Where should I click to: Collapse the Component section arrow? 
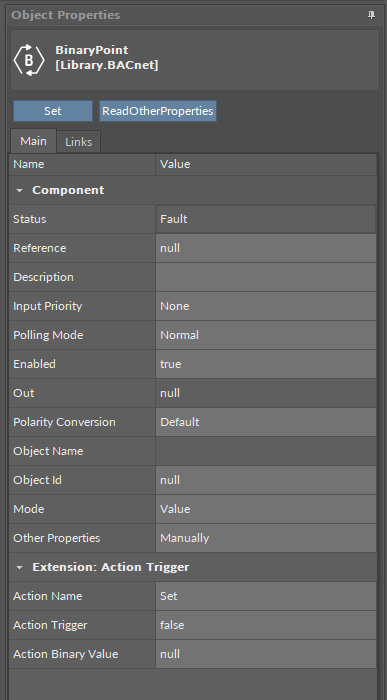[19, 190]
